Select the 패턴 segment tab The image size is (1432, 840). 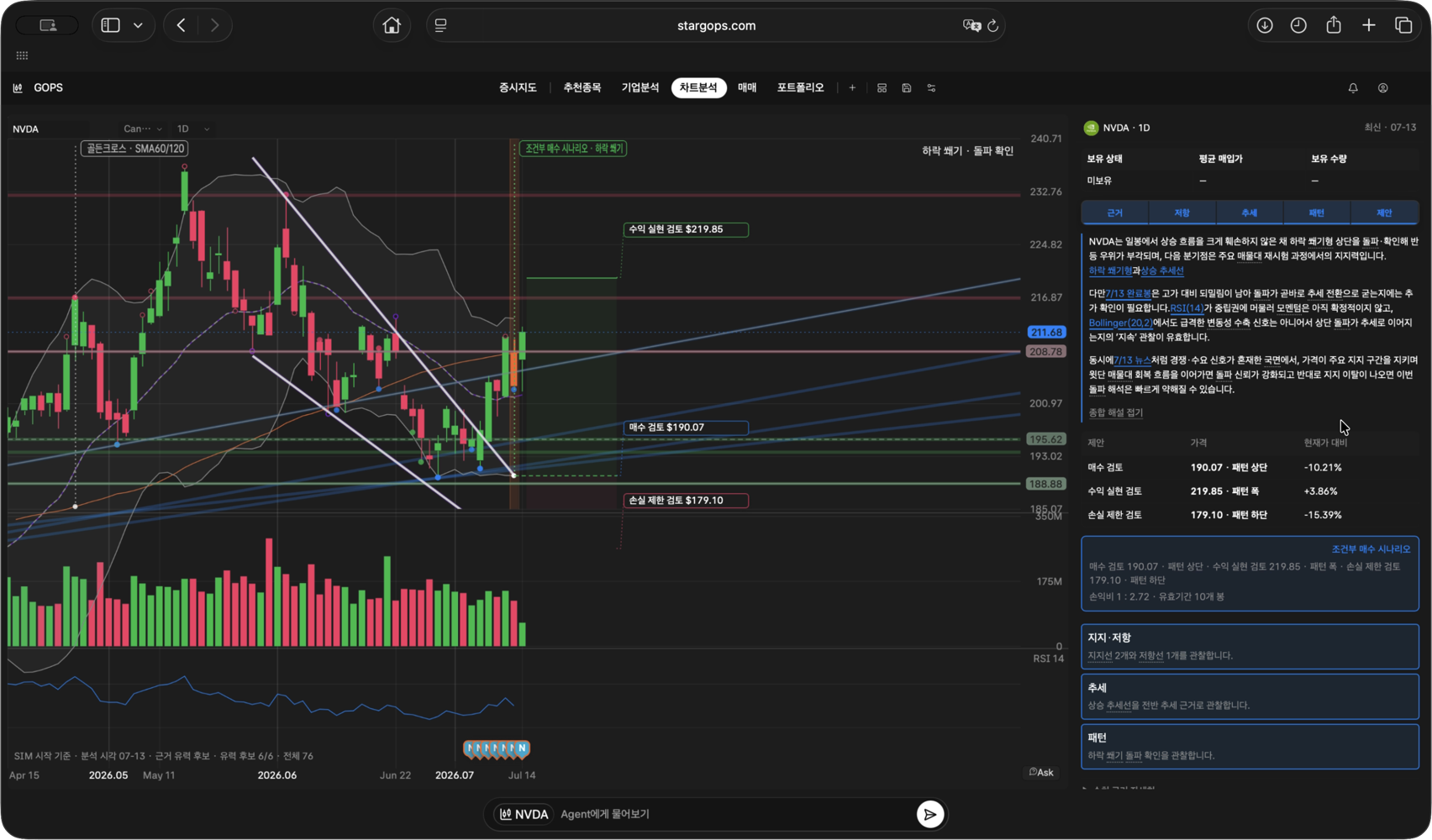(x=1317, y=213)
